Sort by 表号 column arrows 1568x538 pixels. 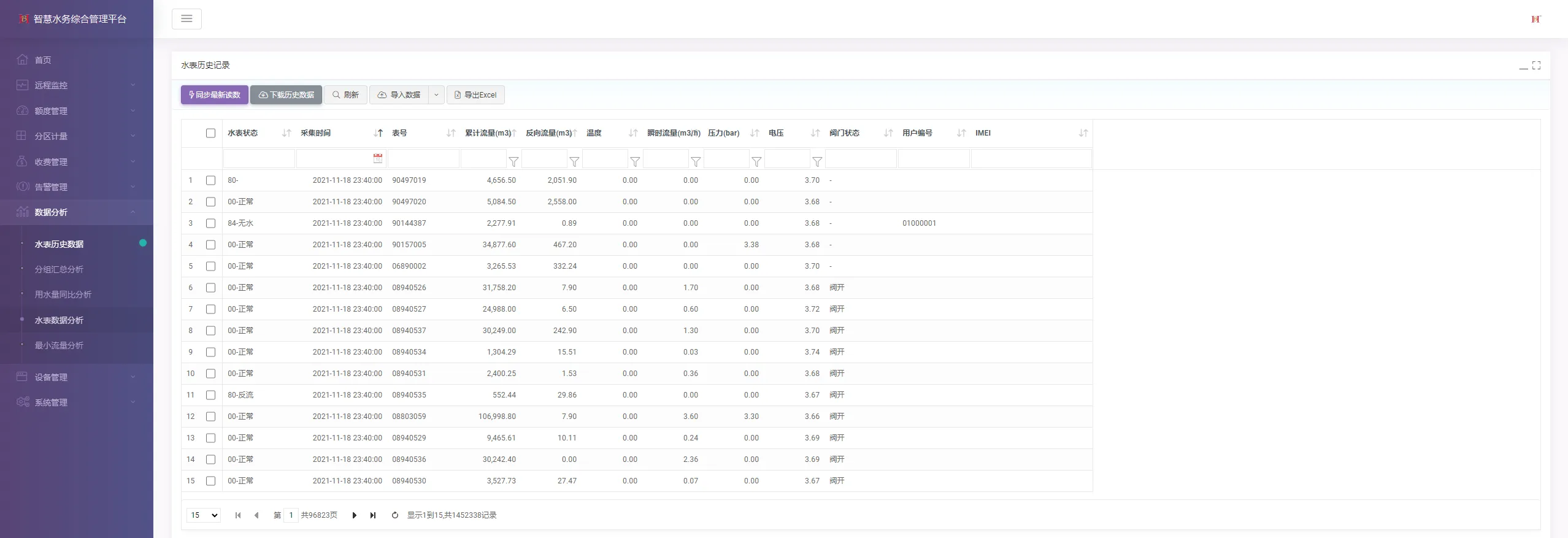pos(451,133)
